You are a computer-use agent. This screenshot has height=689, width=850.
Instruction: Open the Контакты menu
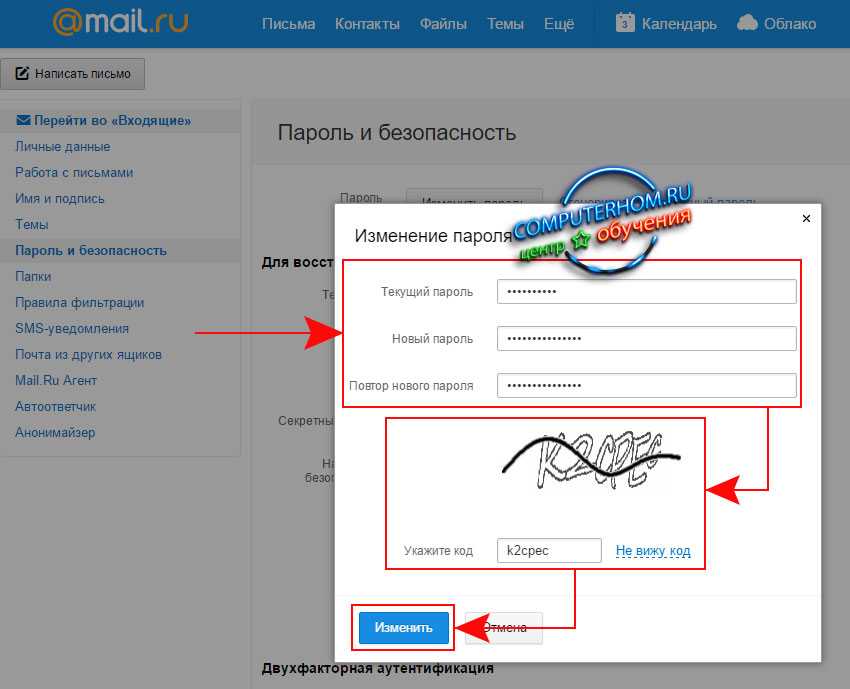click(367, 23)
